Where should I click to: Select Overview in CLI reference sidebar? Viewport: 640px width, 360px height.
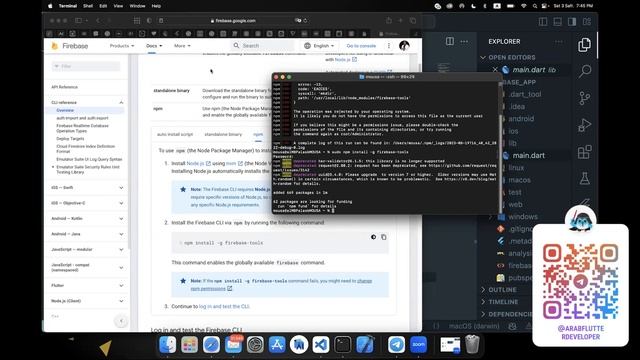click(x=65, y=110)
